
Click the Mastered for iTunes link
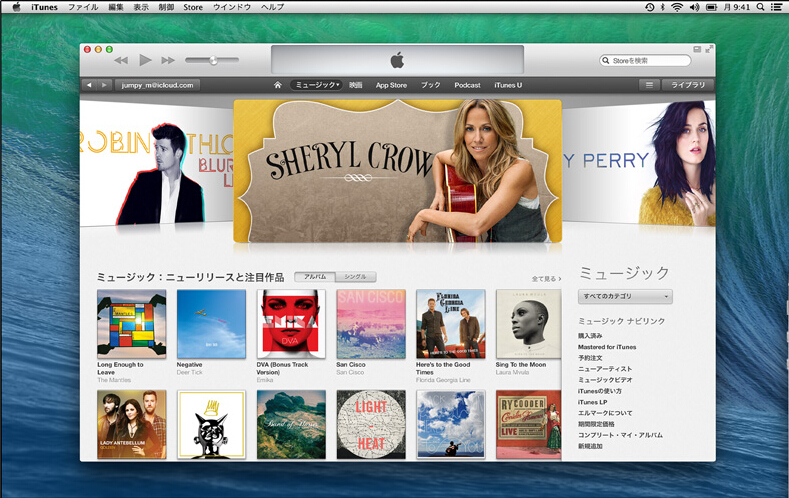607,347
